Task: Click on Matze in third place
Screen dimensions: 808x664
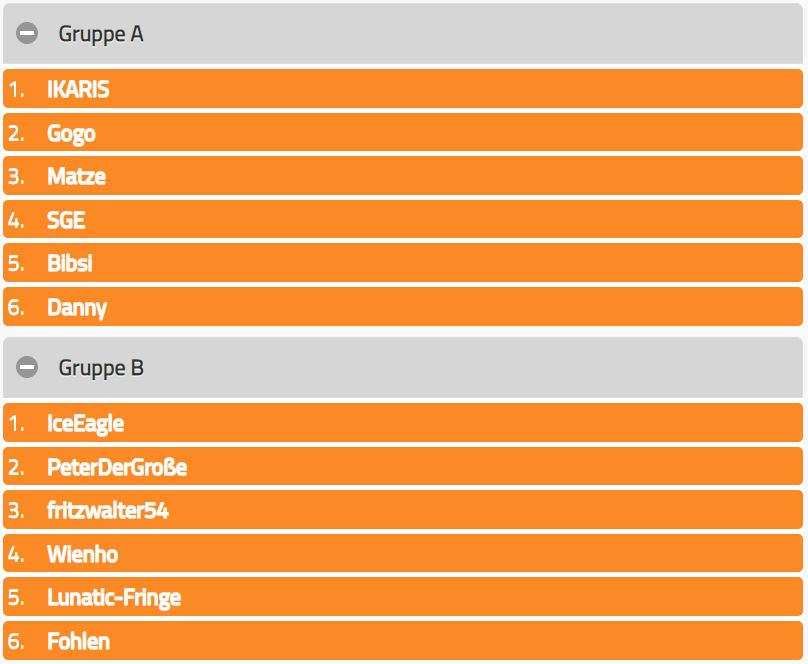Action: point(76,177)
